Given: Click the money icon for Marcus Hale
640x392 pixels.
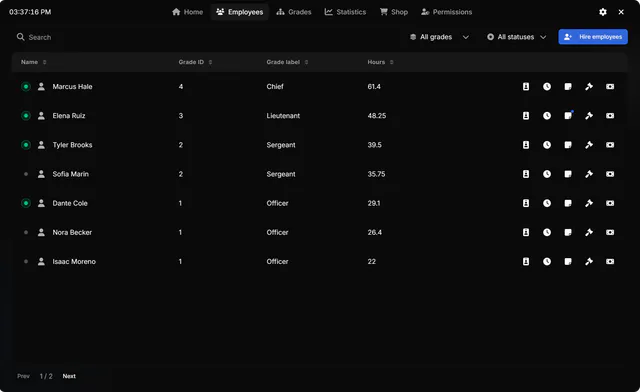Looking at the screenshot, I should (610, 87).
